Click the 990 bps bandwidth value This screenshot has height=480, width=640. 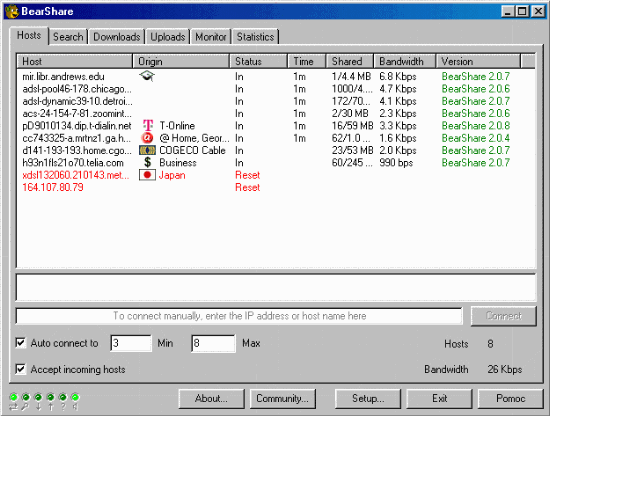click(x=396, y=162)
